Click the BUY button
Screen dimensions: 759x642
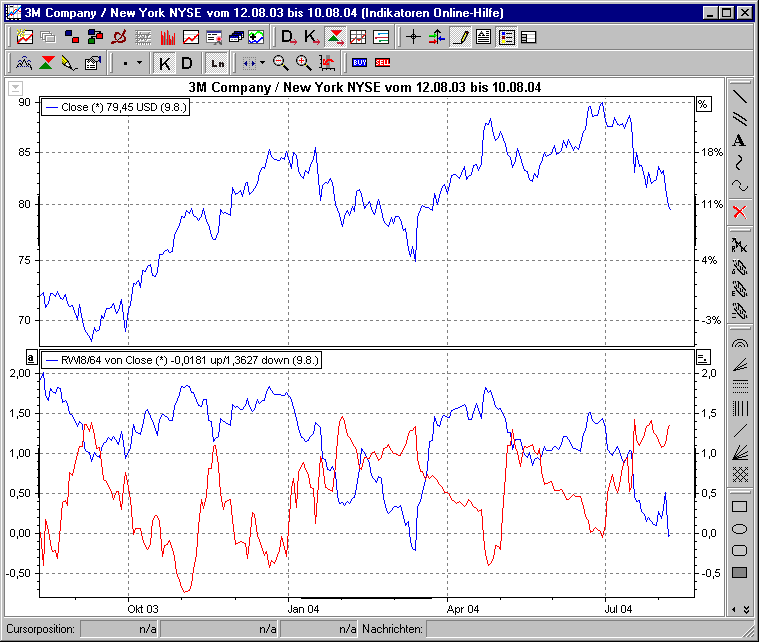coord(359,63)
